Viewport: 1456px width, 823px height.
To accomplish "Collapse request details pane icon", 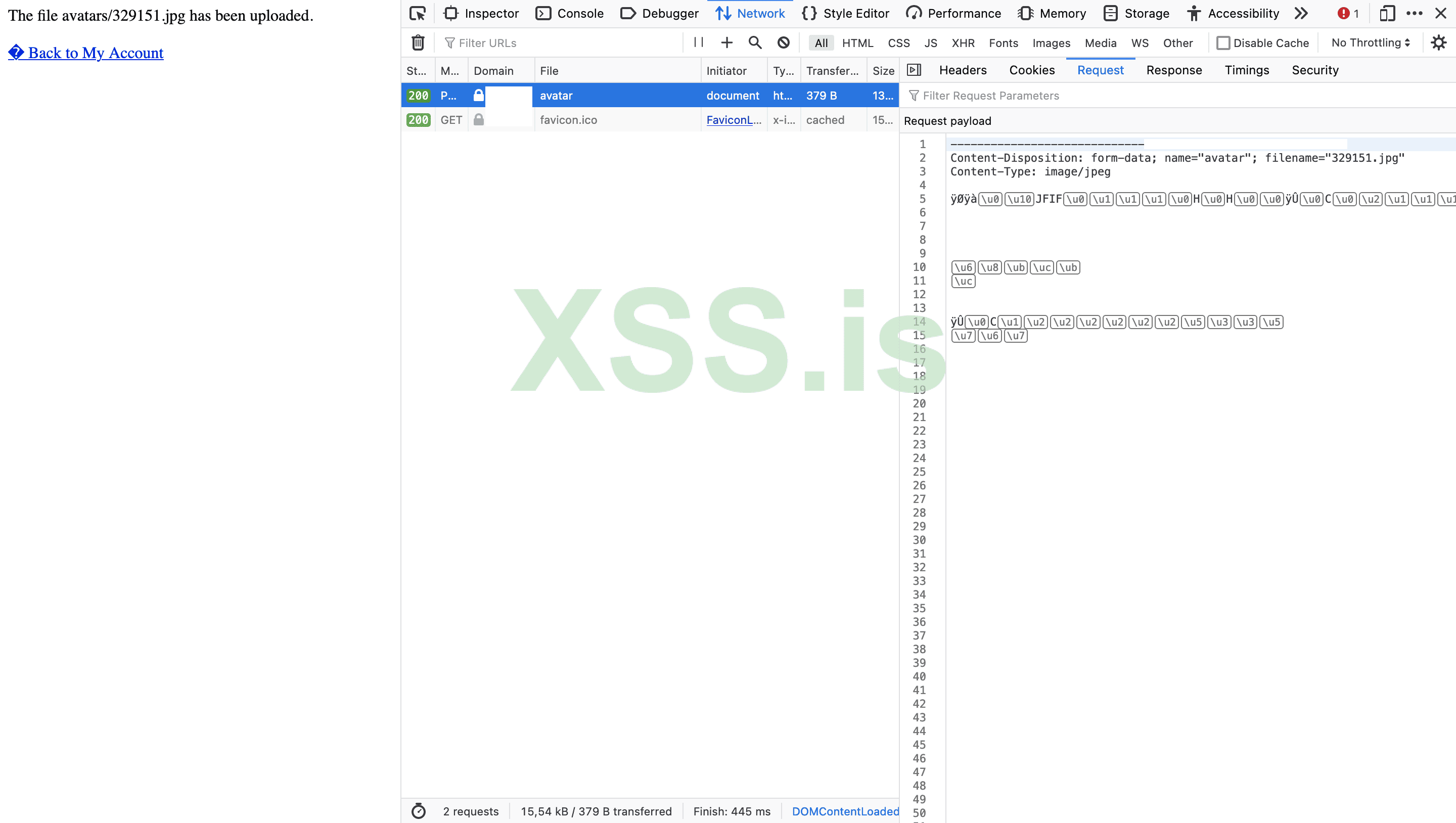I will coord(914,70).
